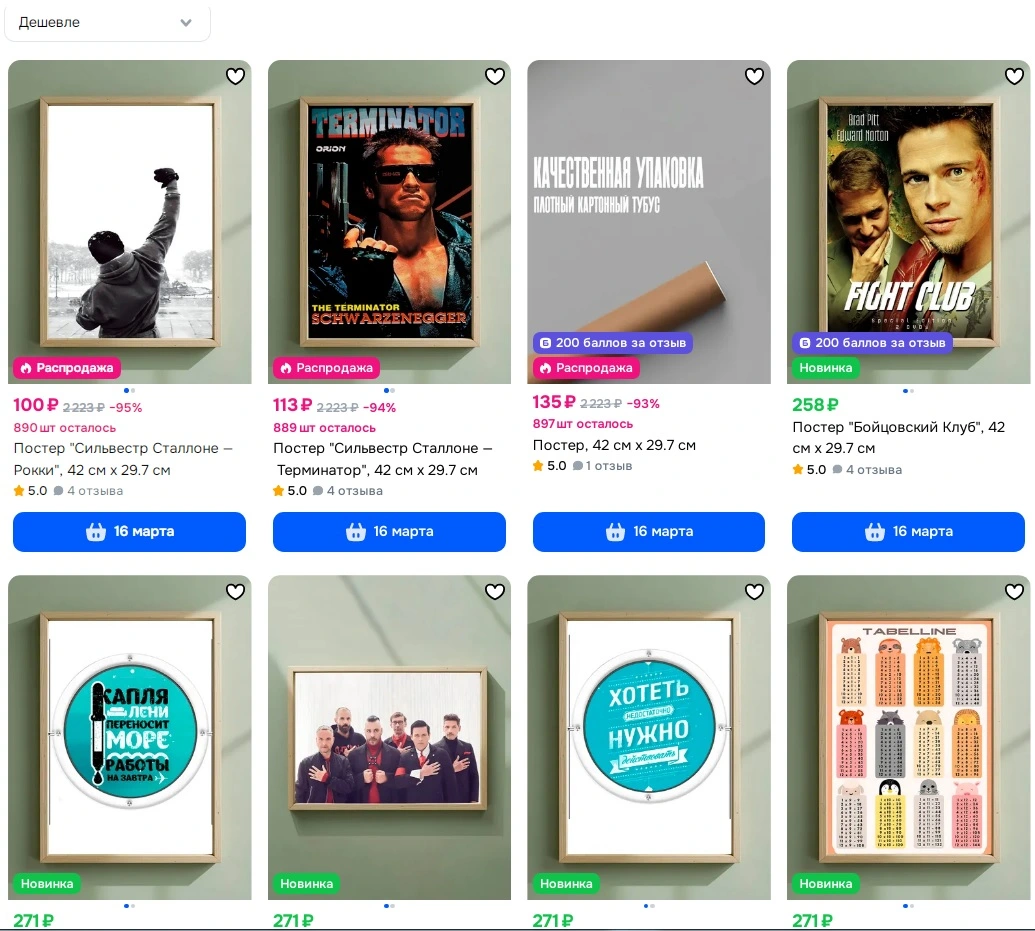This screenshot has height=931, width=1035.
Task: Click image carousel dots under Terminator poster
Action: 389,390
